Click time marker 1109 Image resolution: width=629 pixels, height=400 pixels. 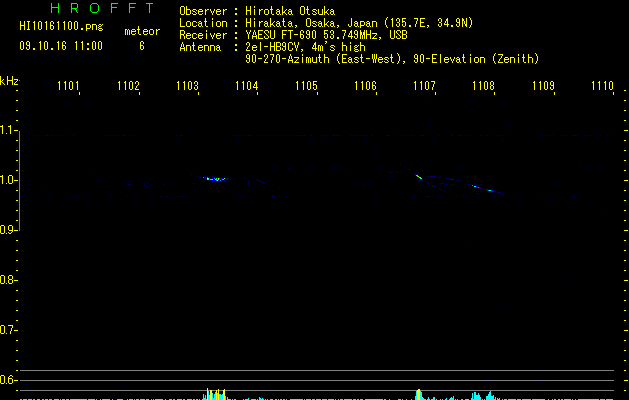click(543, 85)
